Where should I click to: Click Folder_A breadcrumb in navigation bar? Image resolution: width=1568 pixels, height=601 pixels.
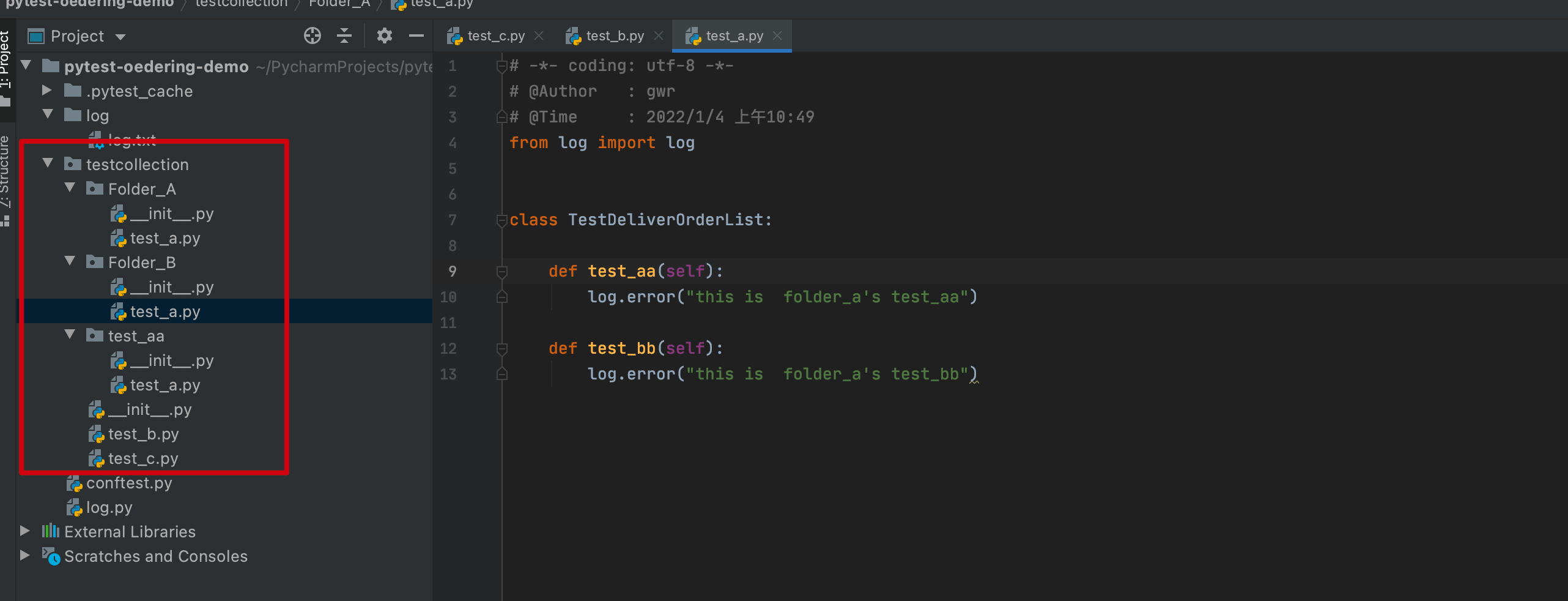(339, 4)
